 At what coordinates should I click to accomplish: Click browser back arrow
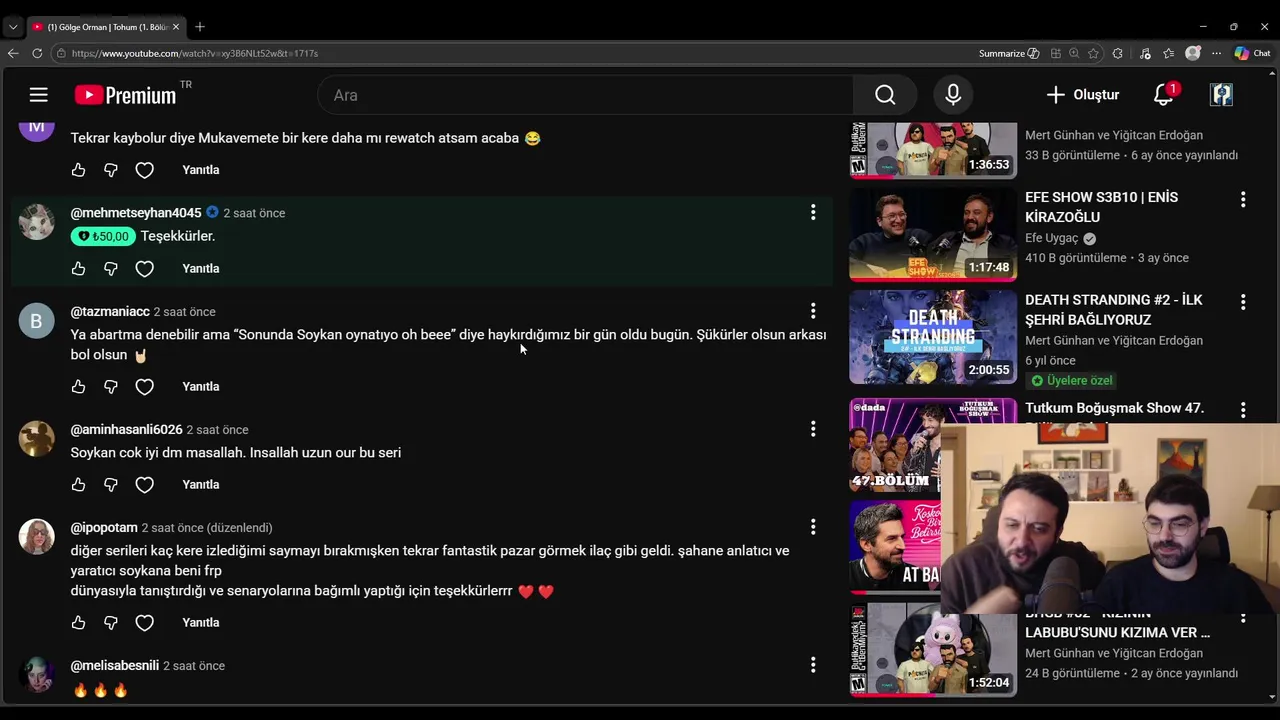coord(13,53)
